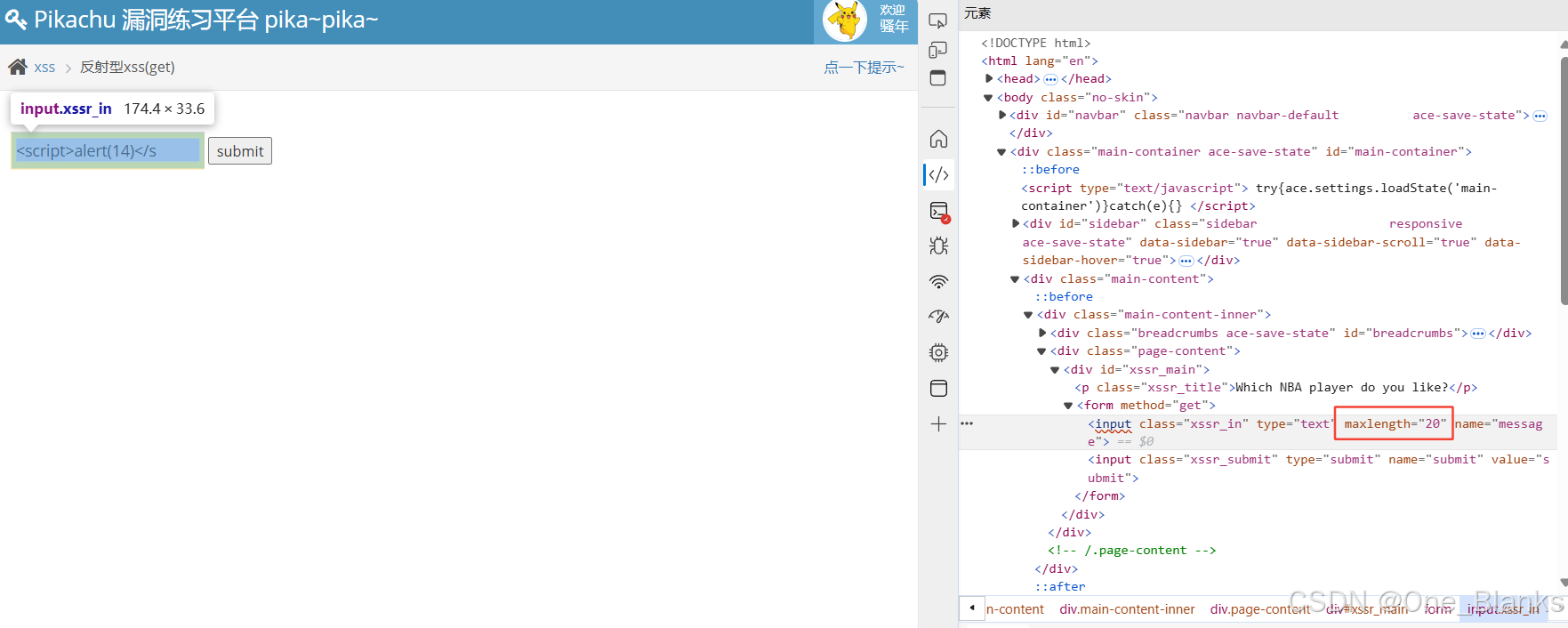Select the /.page-content comment line
The image size is (1568, 628).
(x=1131, y=551)
